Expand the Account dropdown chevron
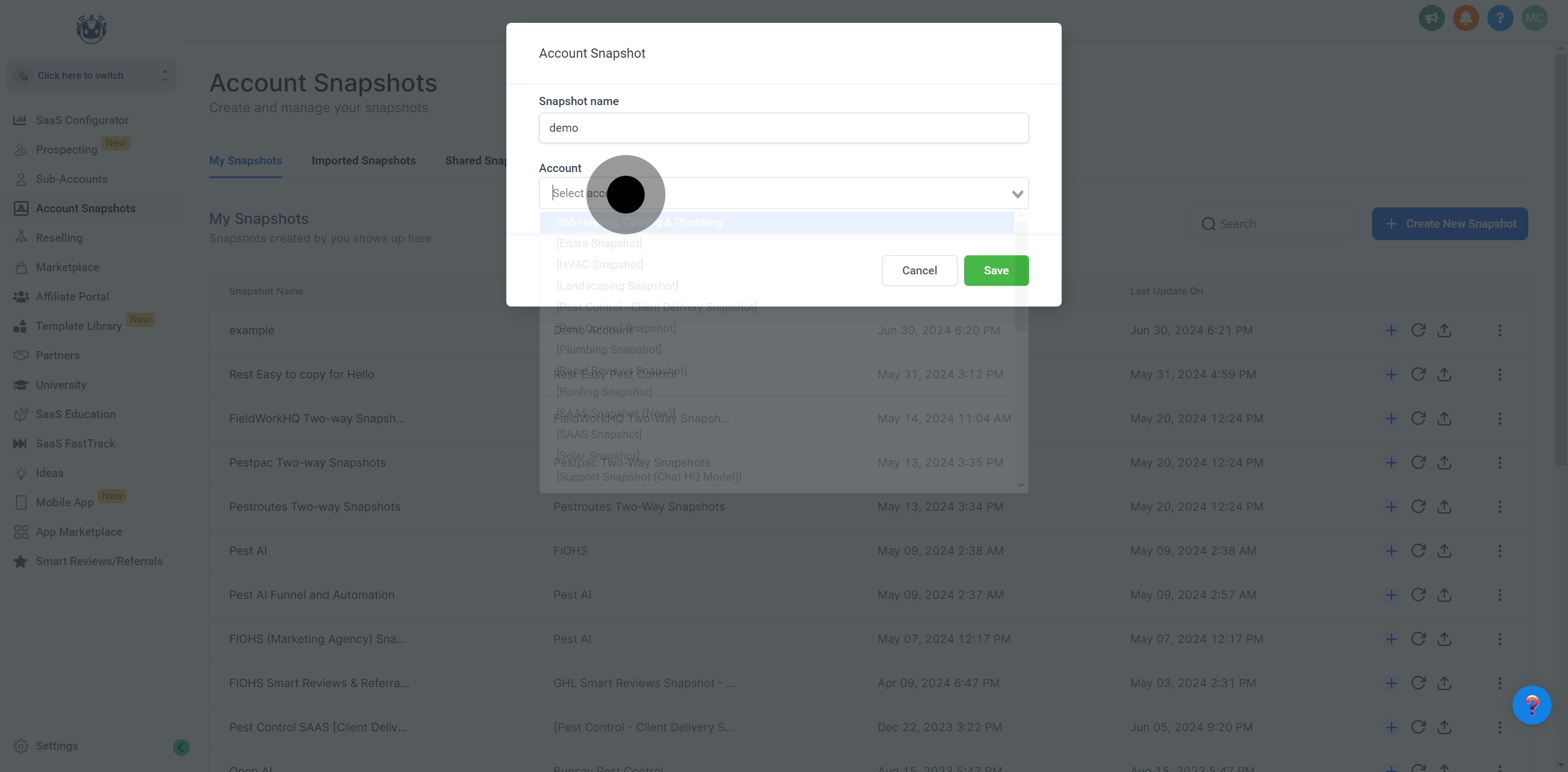 click(x=1016, y=194)
